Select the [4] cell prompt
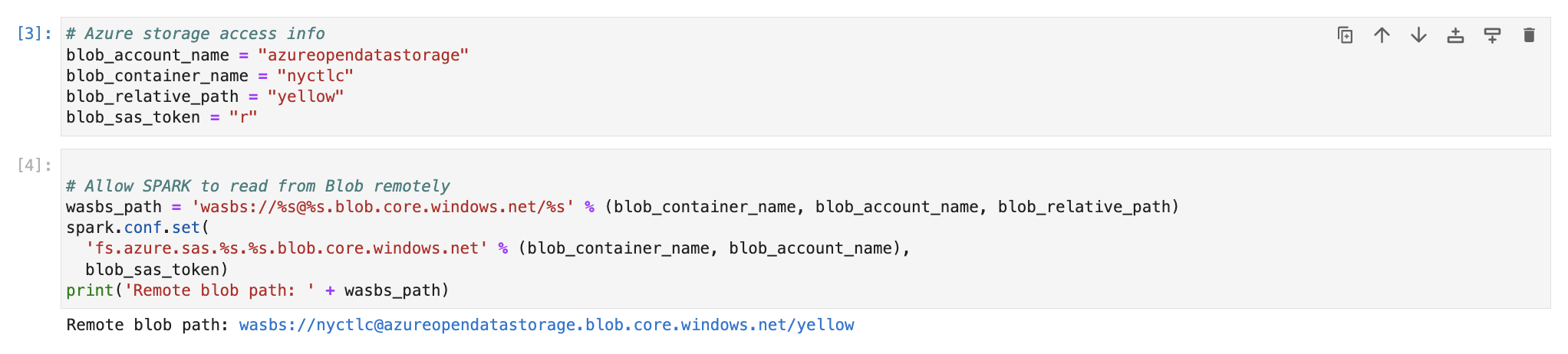Viewport: 1568px width, 354px height. click(x=35, y=166)
